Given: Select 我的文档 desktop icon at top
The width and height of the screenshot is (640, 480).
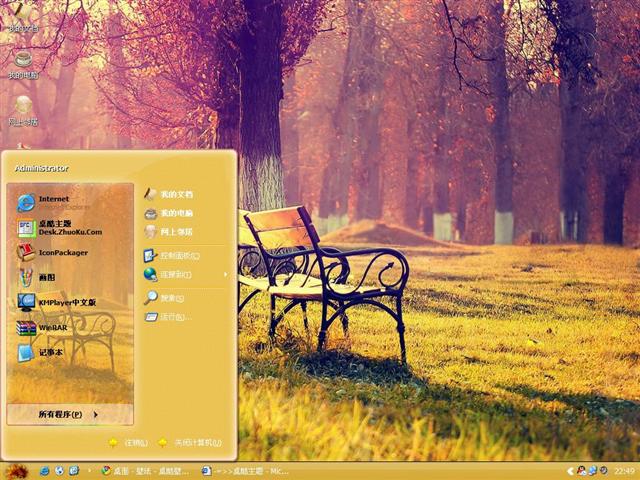Looking at the screenshot, I should (x=23, y=18).
